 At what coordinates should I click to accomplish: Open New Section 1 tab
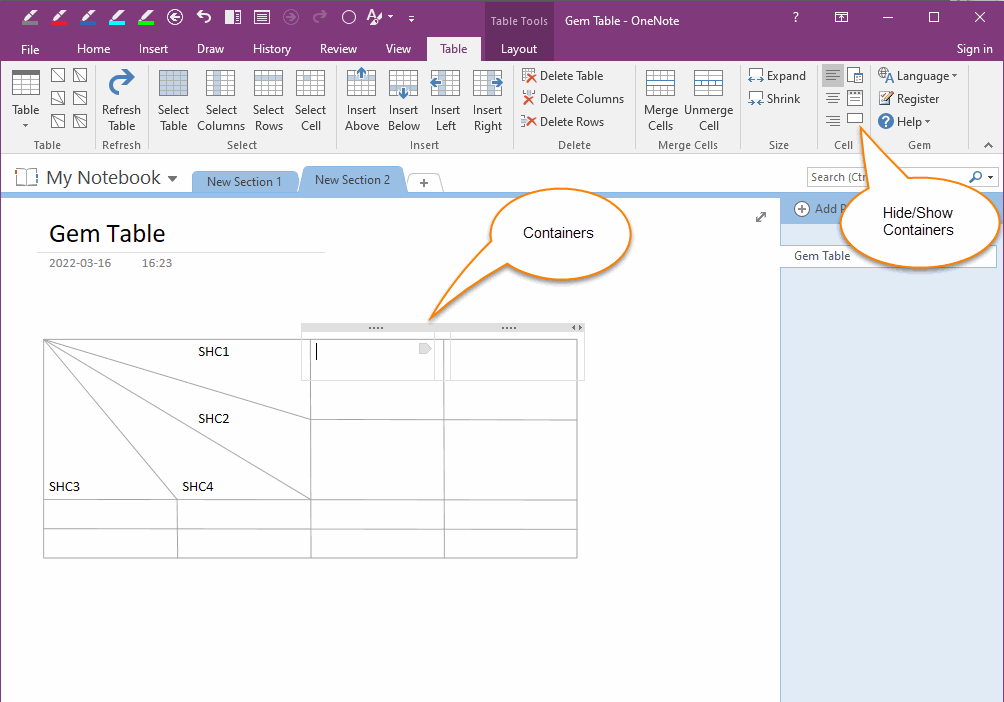coord(244,182)
